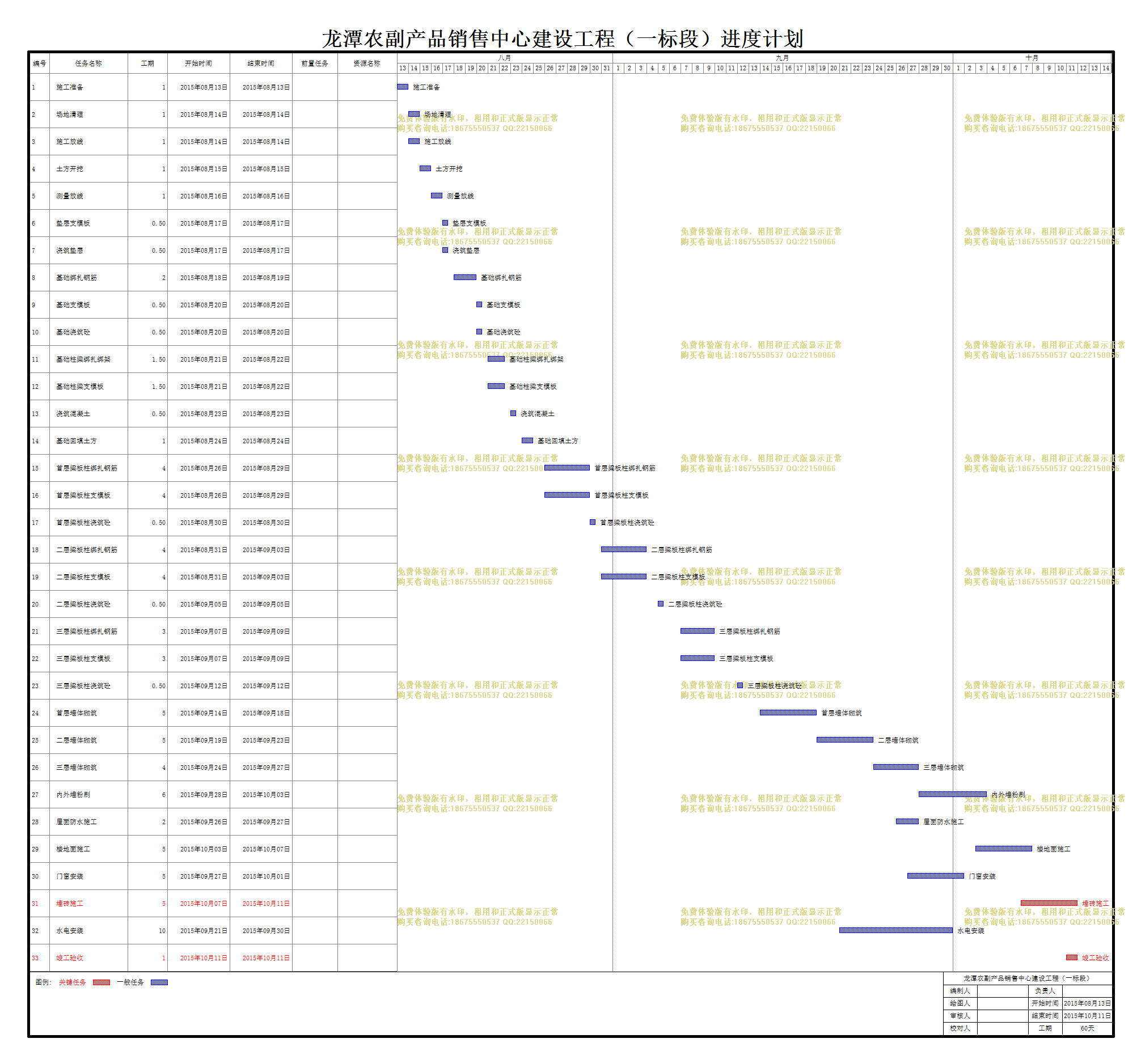Click the duration value 10 in 水电安装 row

pos(162,931)
